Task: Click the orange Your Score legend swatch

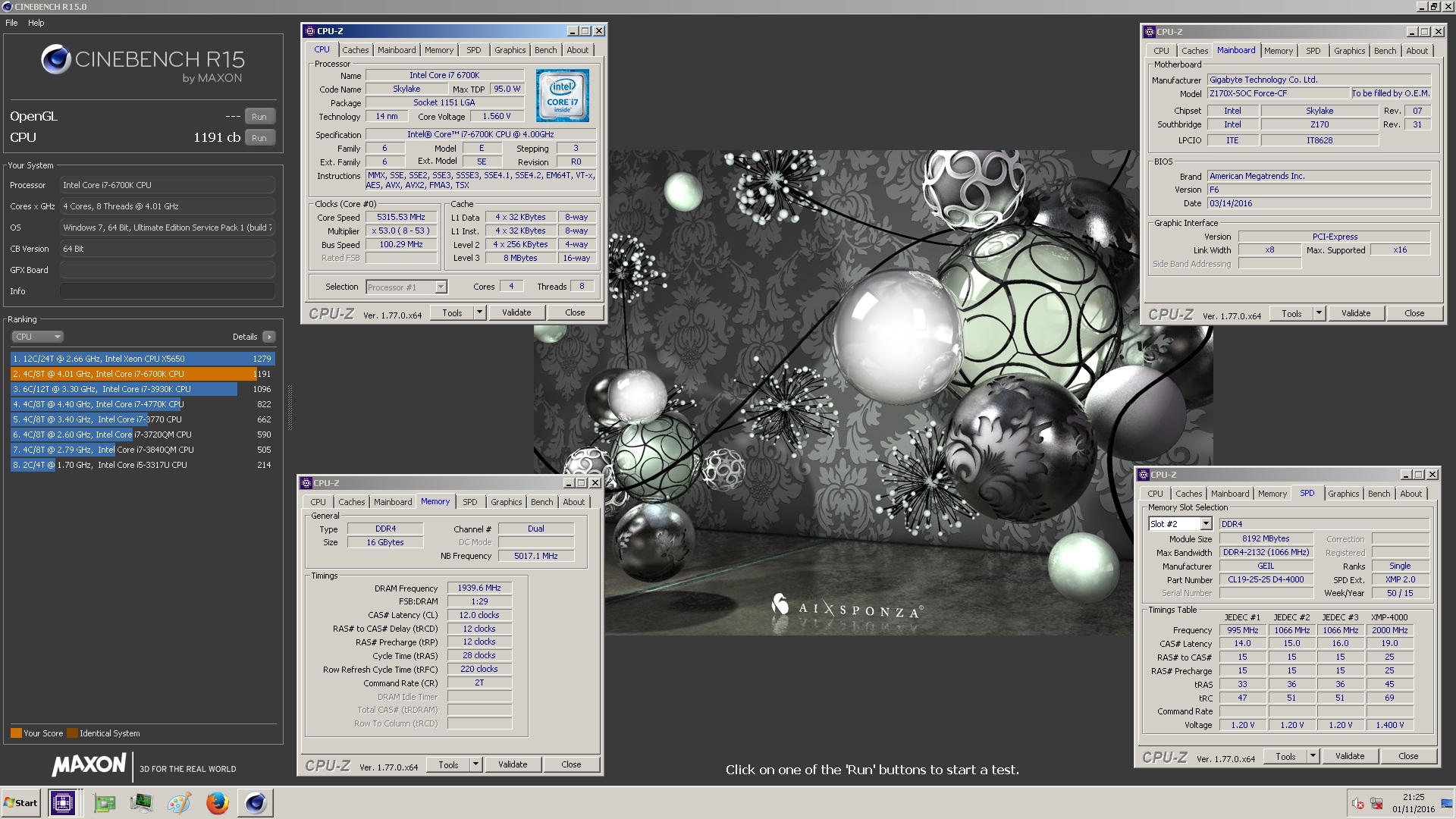Action: [16, 733]
